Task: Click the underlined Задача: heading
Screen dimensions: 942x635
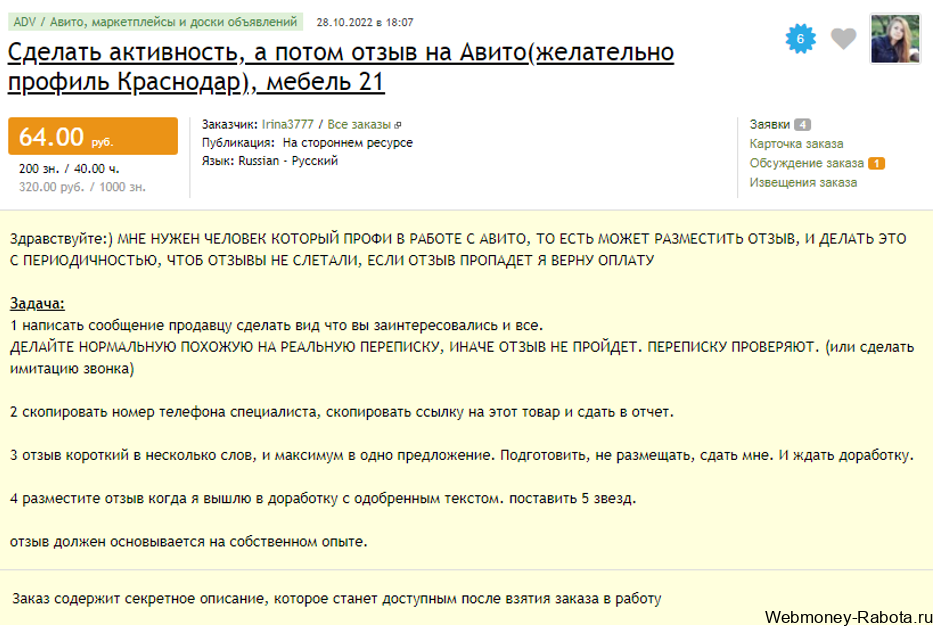Action: click(x=37, y=306)
